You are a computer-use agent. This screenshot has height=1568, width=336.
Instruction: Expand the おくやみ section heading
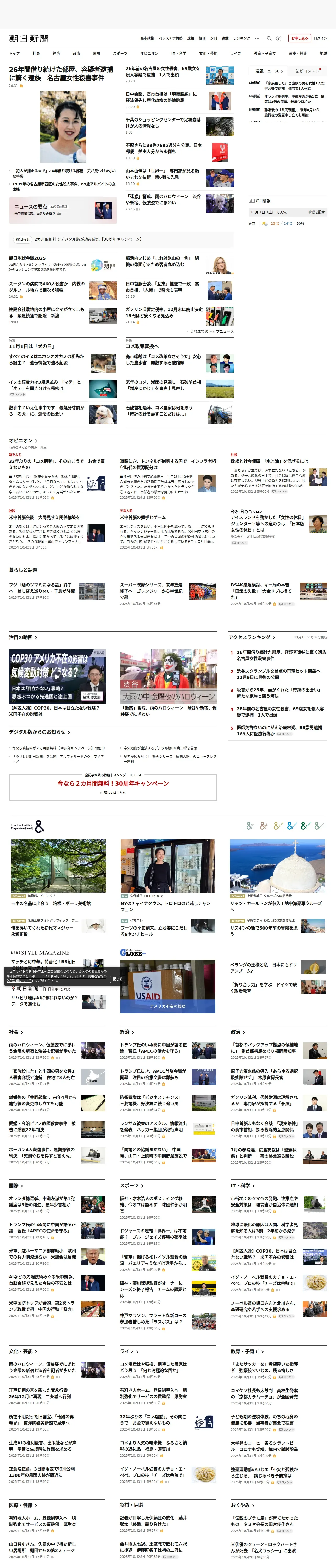pyautogui.click(x=243, y=1505)
